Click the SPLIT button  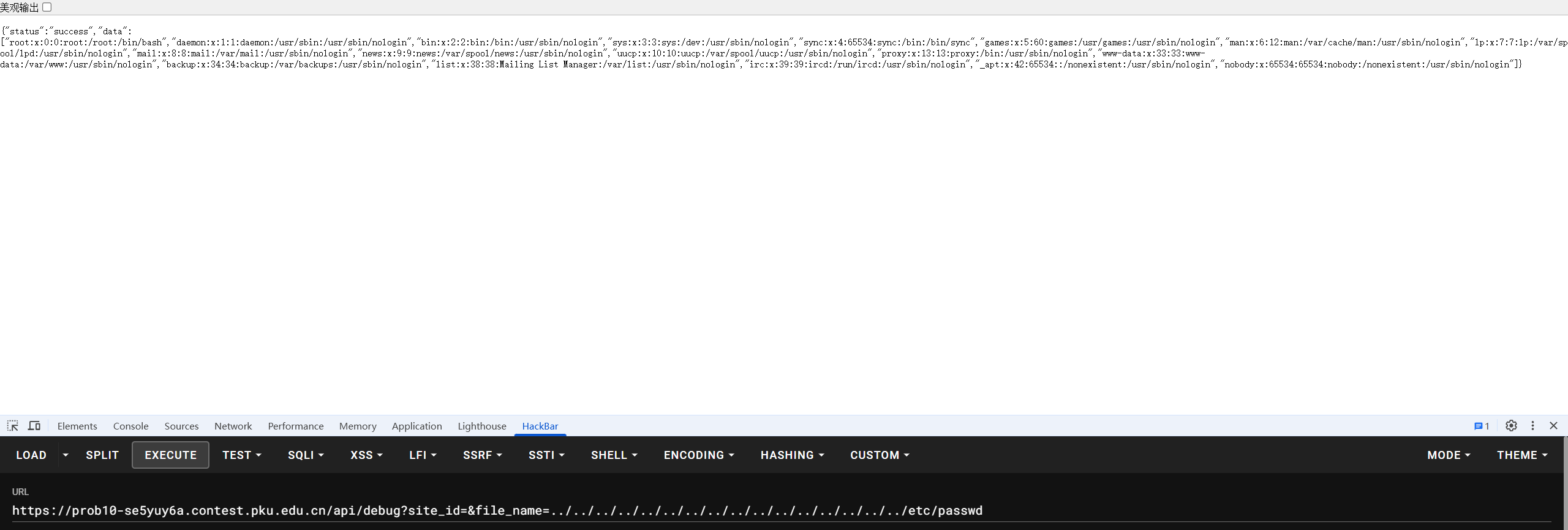[x=102, y=455]
